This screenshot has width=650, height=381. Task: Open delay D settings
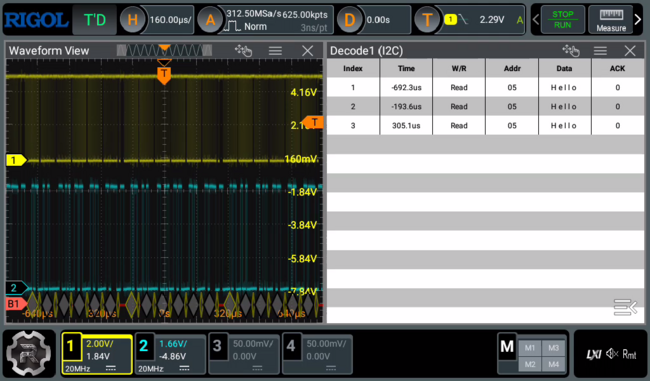coord(349,19)
